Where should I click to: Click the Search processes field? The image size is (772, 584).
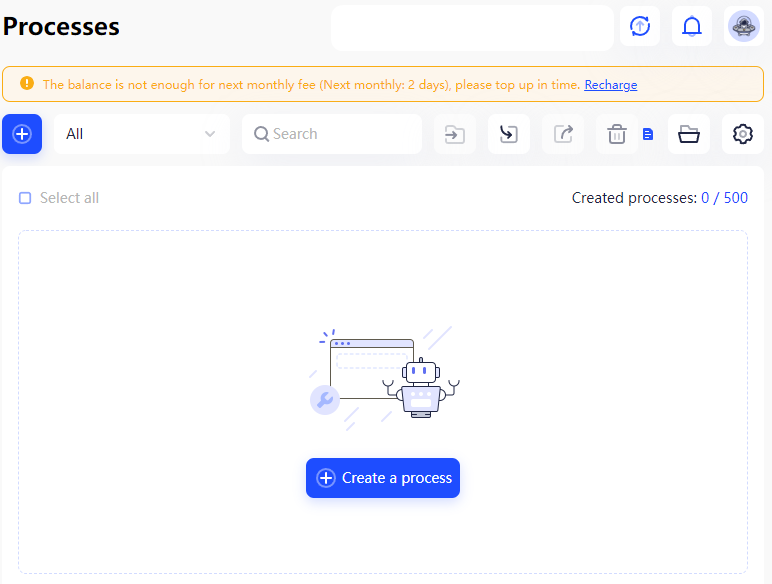pos(332,134)
